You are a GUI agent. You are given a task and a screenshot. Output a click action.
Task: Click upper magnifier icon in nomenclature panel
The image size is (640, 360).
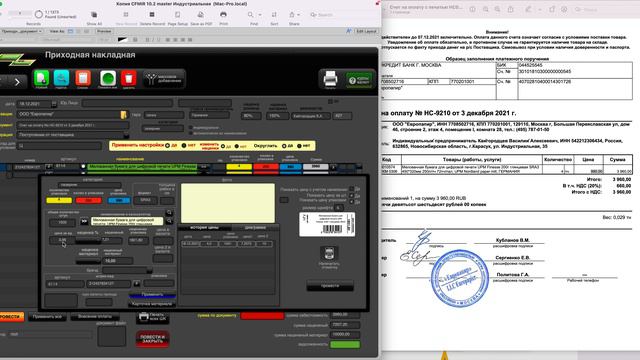coord(169,213)
